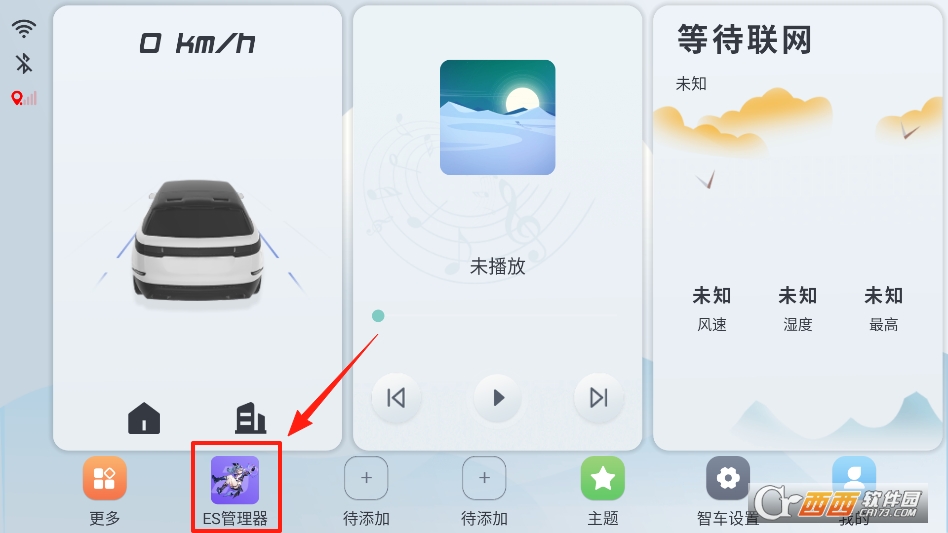The width and height of the screenshot is (948, 533).
Task: Click the 未播放 track title
Action: (x=498, y=266)
